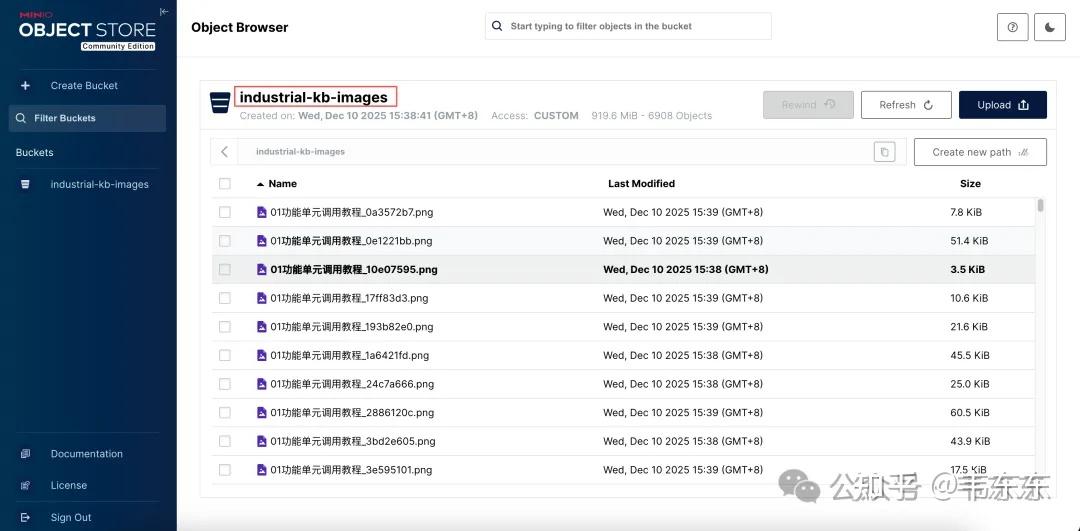The image size is (1080, 531).
Task: Click the search magnifier icon in the filter bar
Action: click(x=497, y=26)
